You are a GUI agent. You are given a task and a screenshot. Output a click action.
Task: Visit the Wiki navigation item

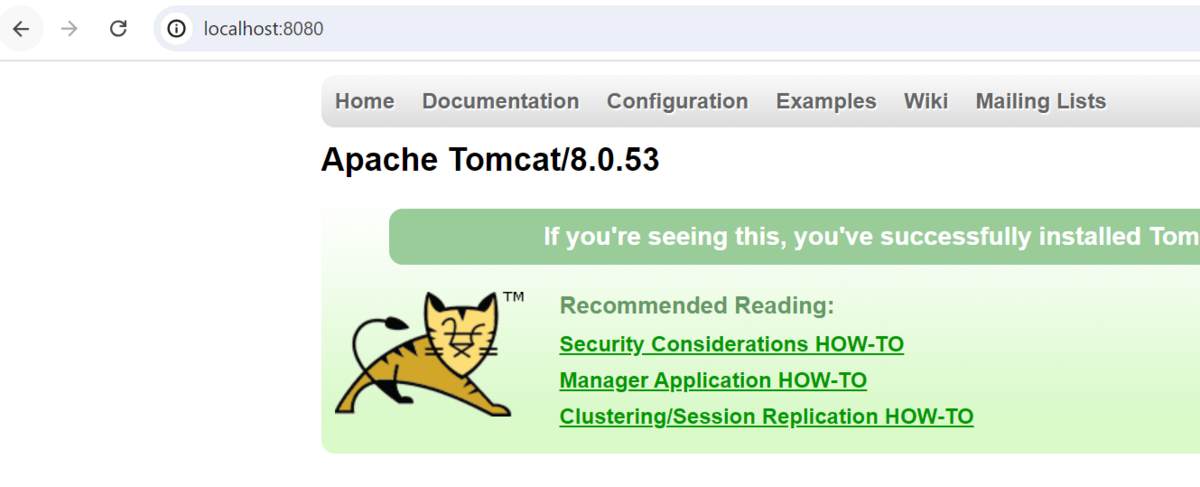(926, 101)
